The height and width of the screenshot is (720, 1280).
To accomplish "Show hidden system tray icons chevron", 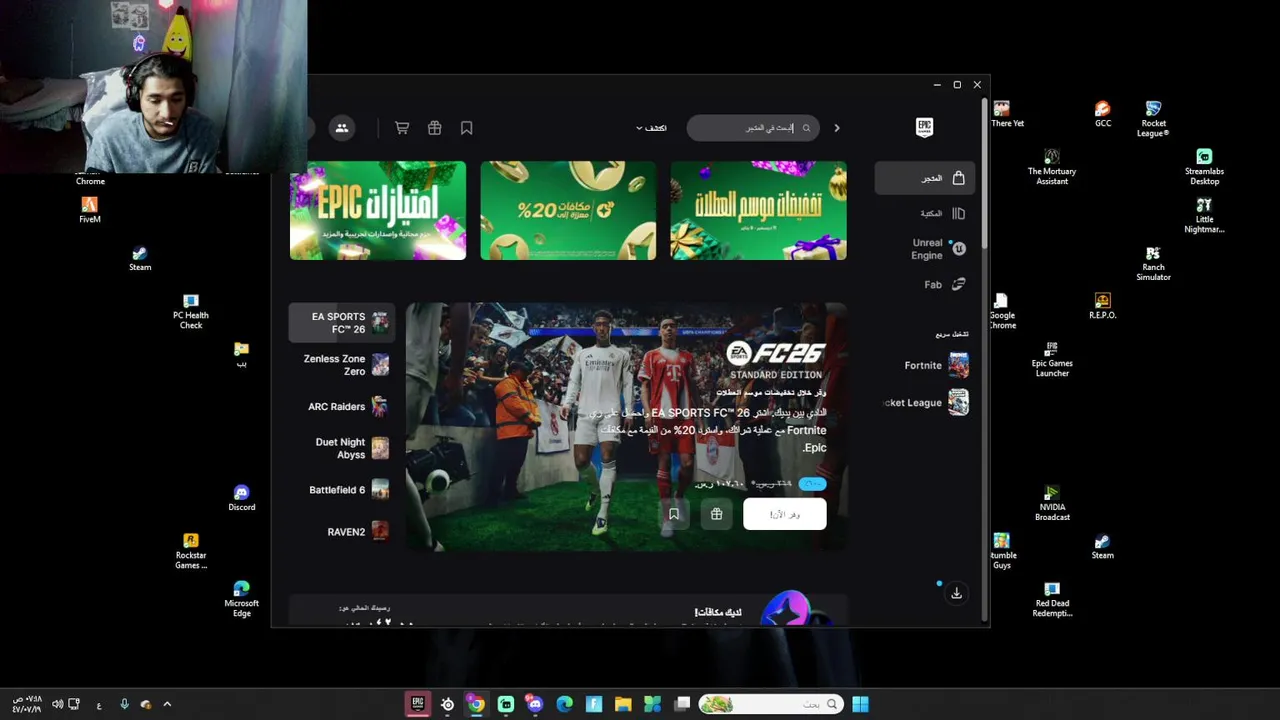I will click(167, 704).
